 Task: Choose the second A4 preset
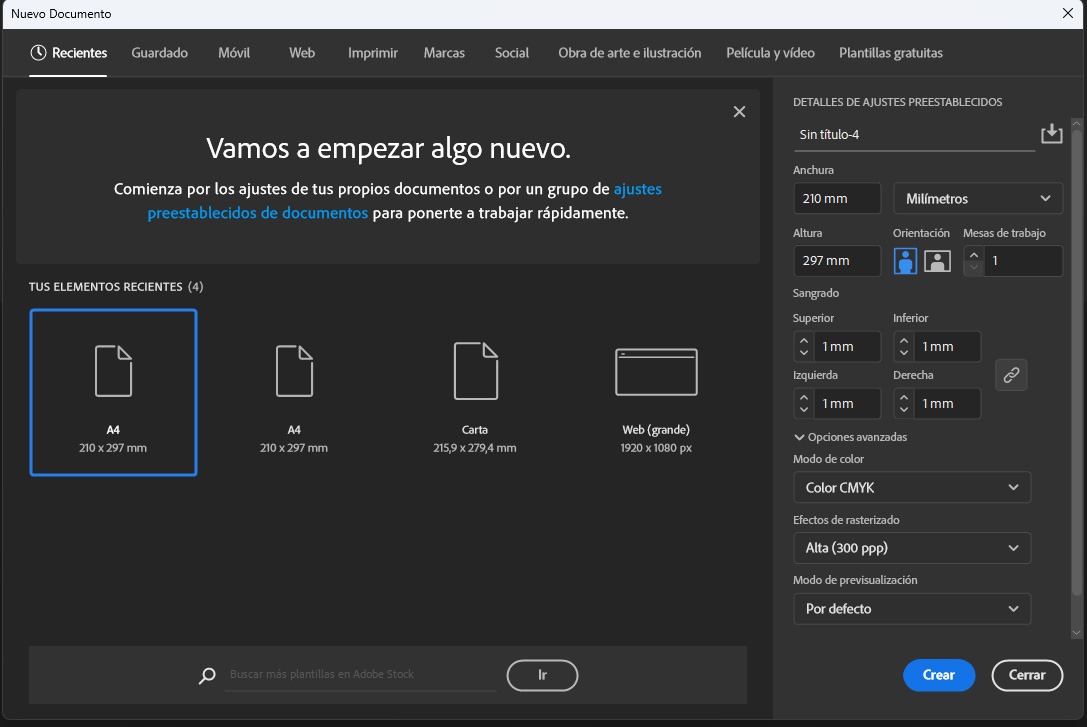[x=294, y=393]
